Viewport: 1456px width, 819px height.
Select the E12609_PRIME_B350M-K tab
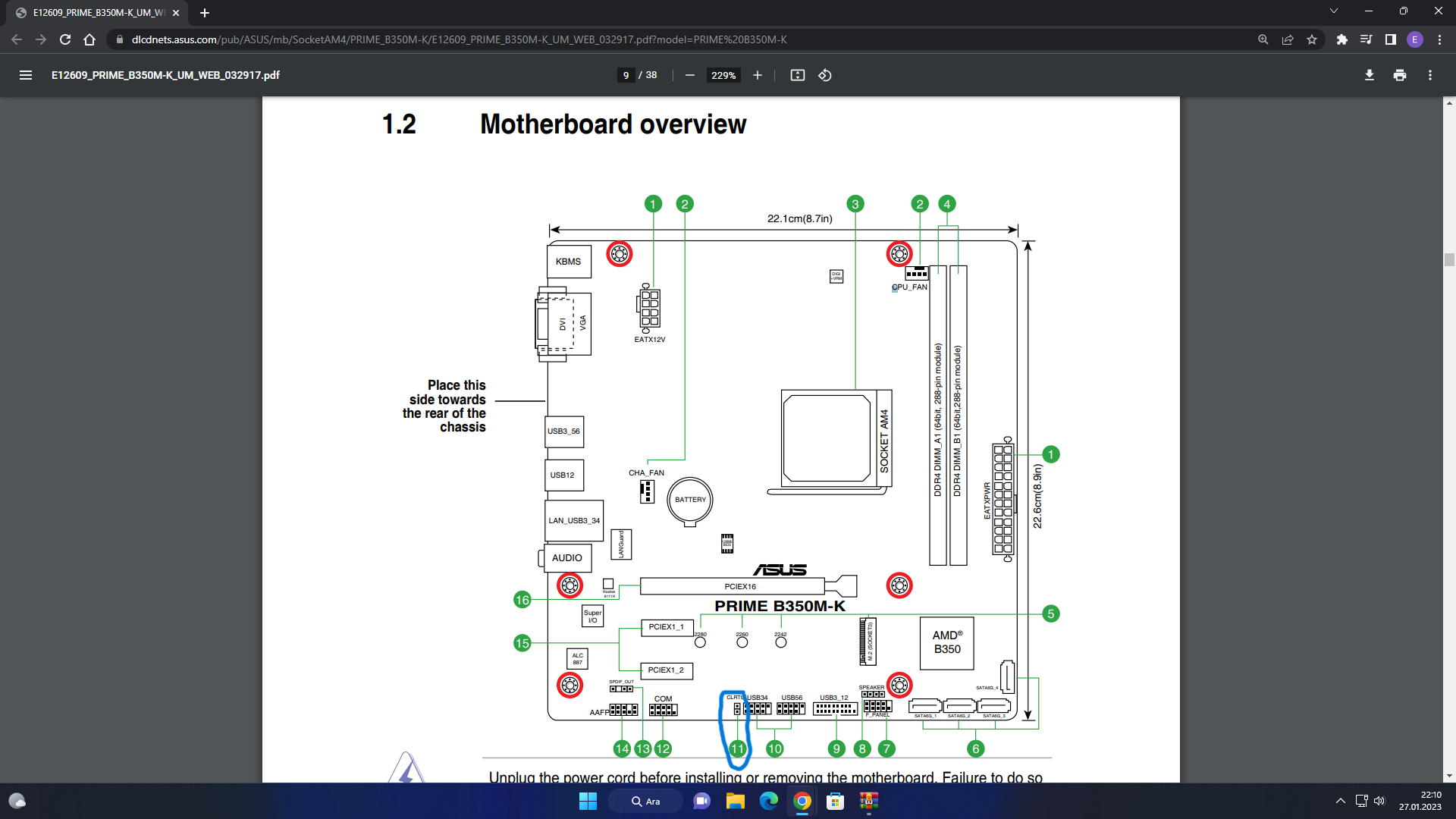tap(99, 13)
